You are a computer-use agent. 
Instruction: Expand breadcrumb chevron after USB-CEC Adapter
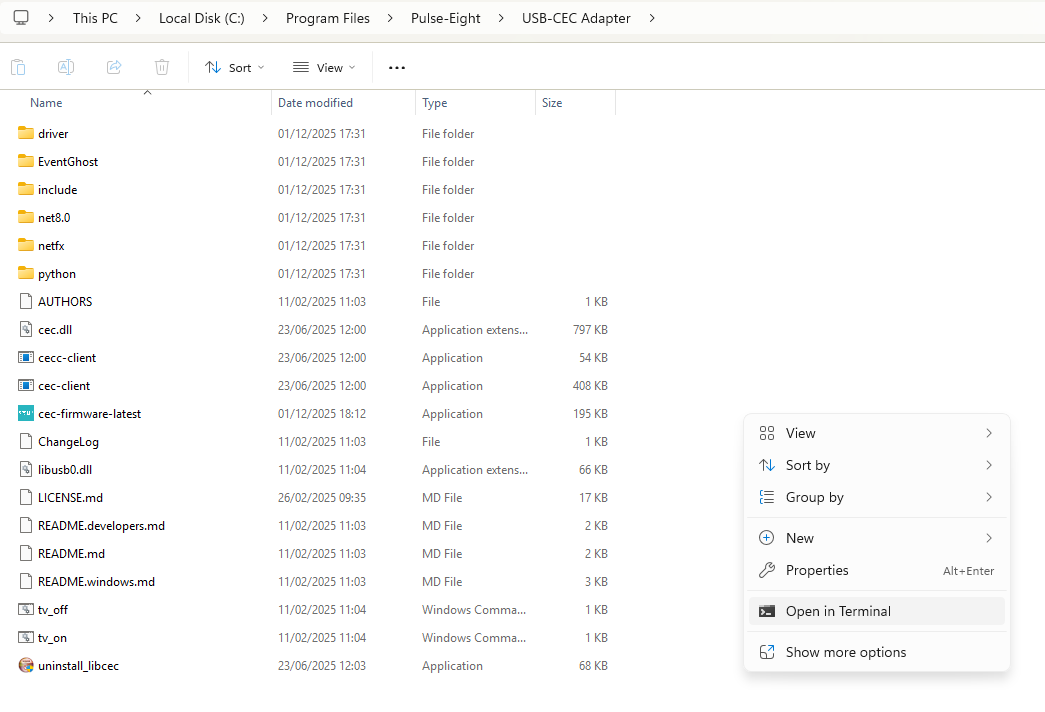pyautogui.click(x=652, y=18)
